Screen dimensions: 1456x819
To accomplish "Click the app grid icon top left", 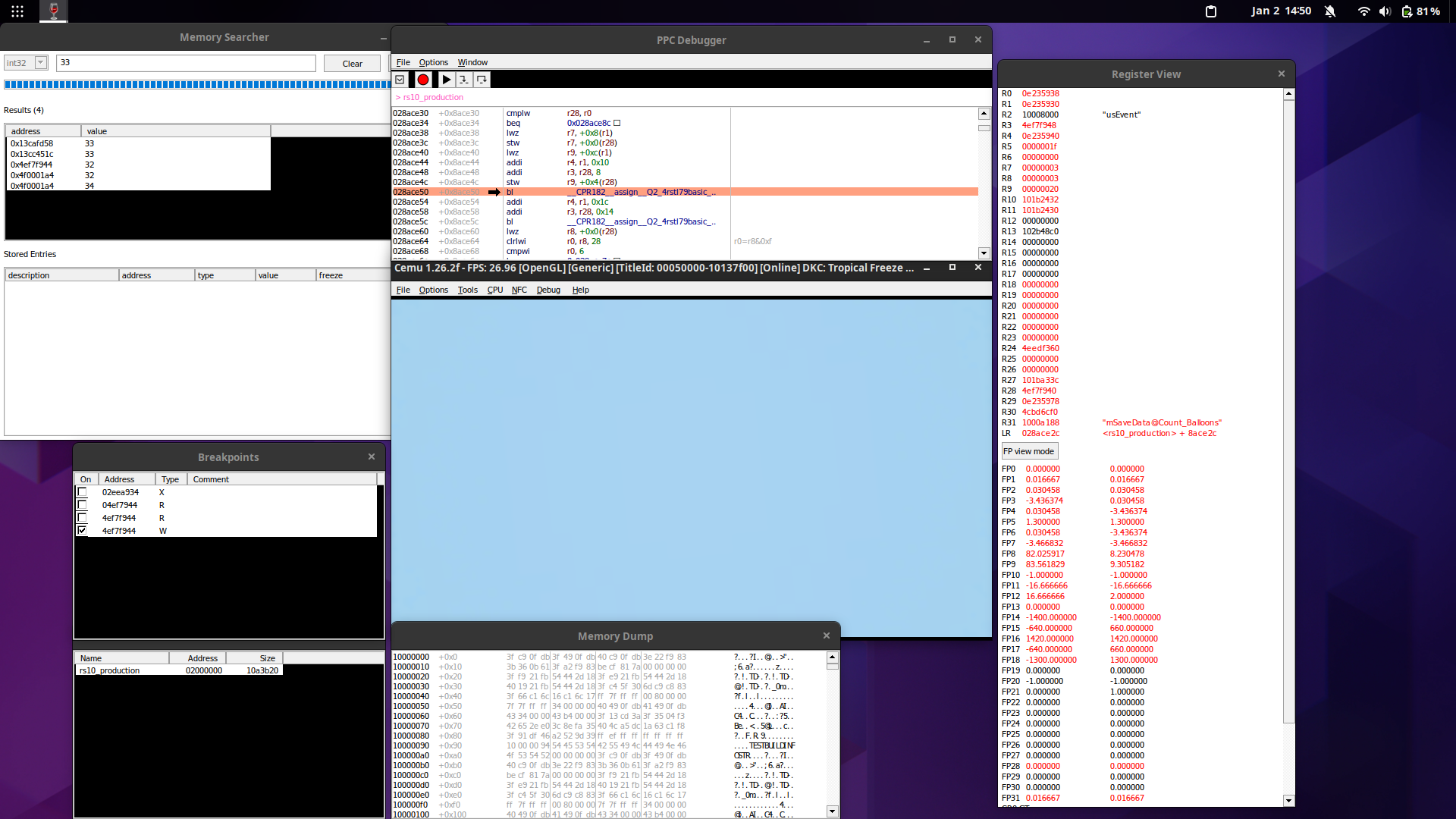I will [17, 11].
